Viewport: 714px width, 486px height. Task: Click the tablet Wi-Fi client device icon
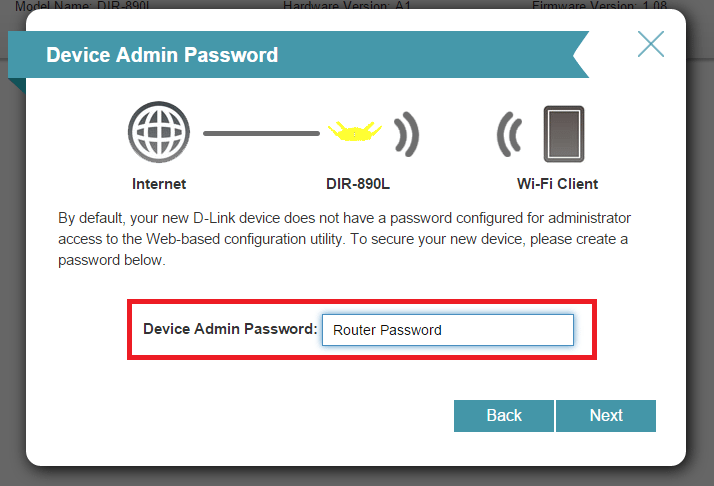tap(564, 134)
